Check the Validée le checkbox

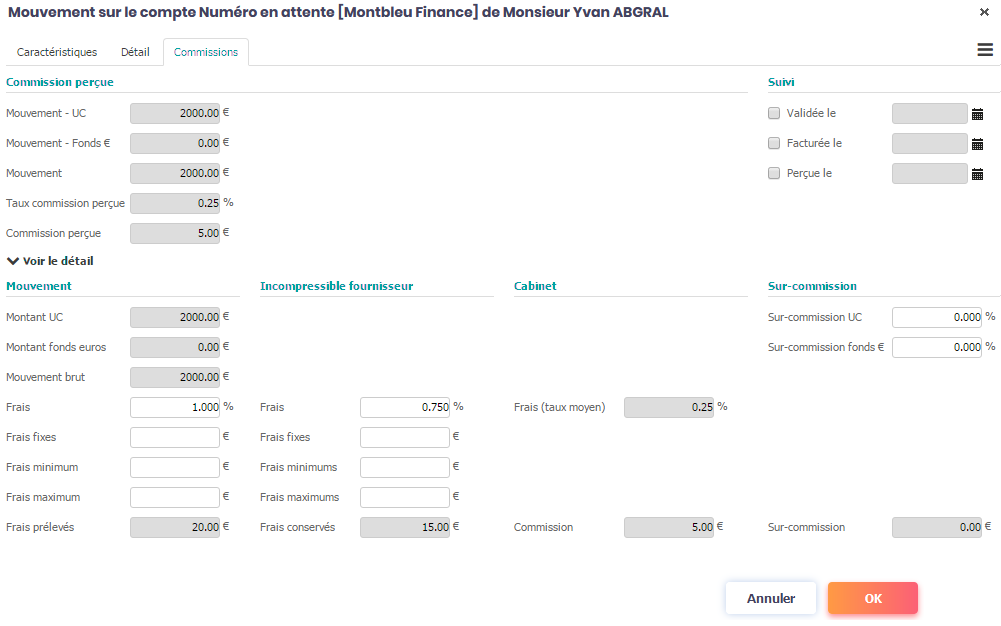click(774, 114)
